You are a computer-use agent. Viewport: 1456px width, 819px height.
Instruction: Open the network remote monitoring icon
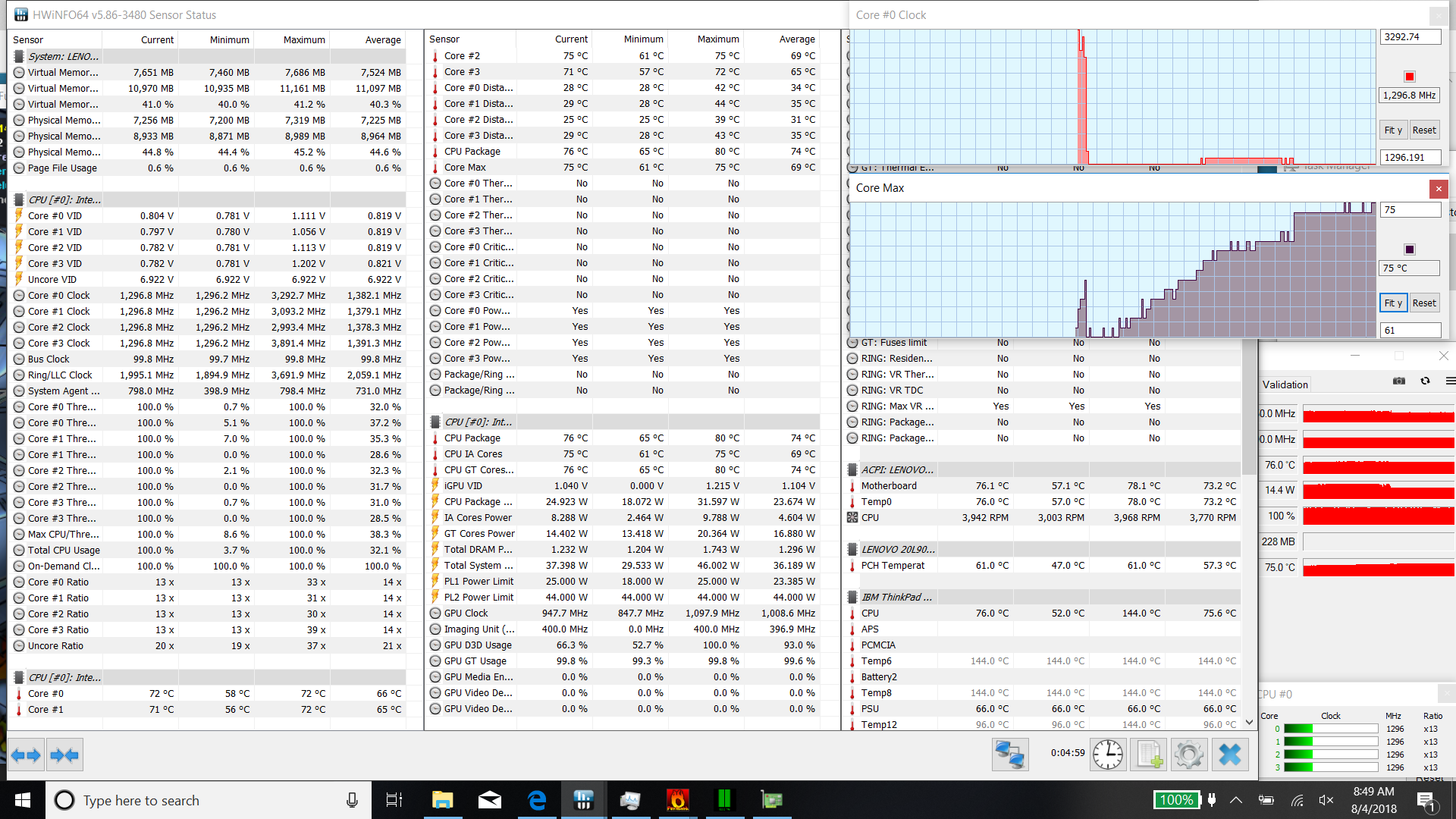(x=1010, y=755)
